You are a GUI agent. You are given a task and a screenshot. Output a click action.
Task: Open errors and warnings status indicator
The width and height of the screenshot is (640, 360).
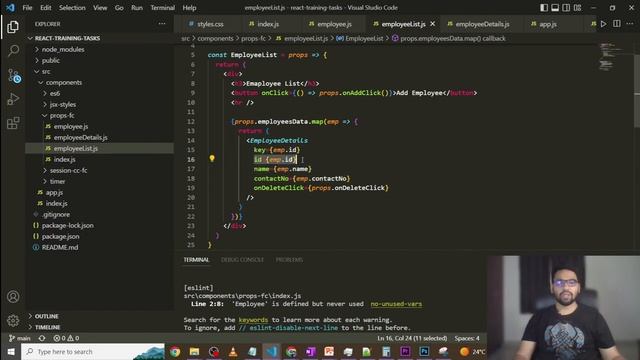66,338
